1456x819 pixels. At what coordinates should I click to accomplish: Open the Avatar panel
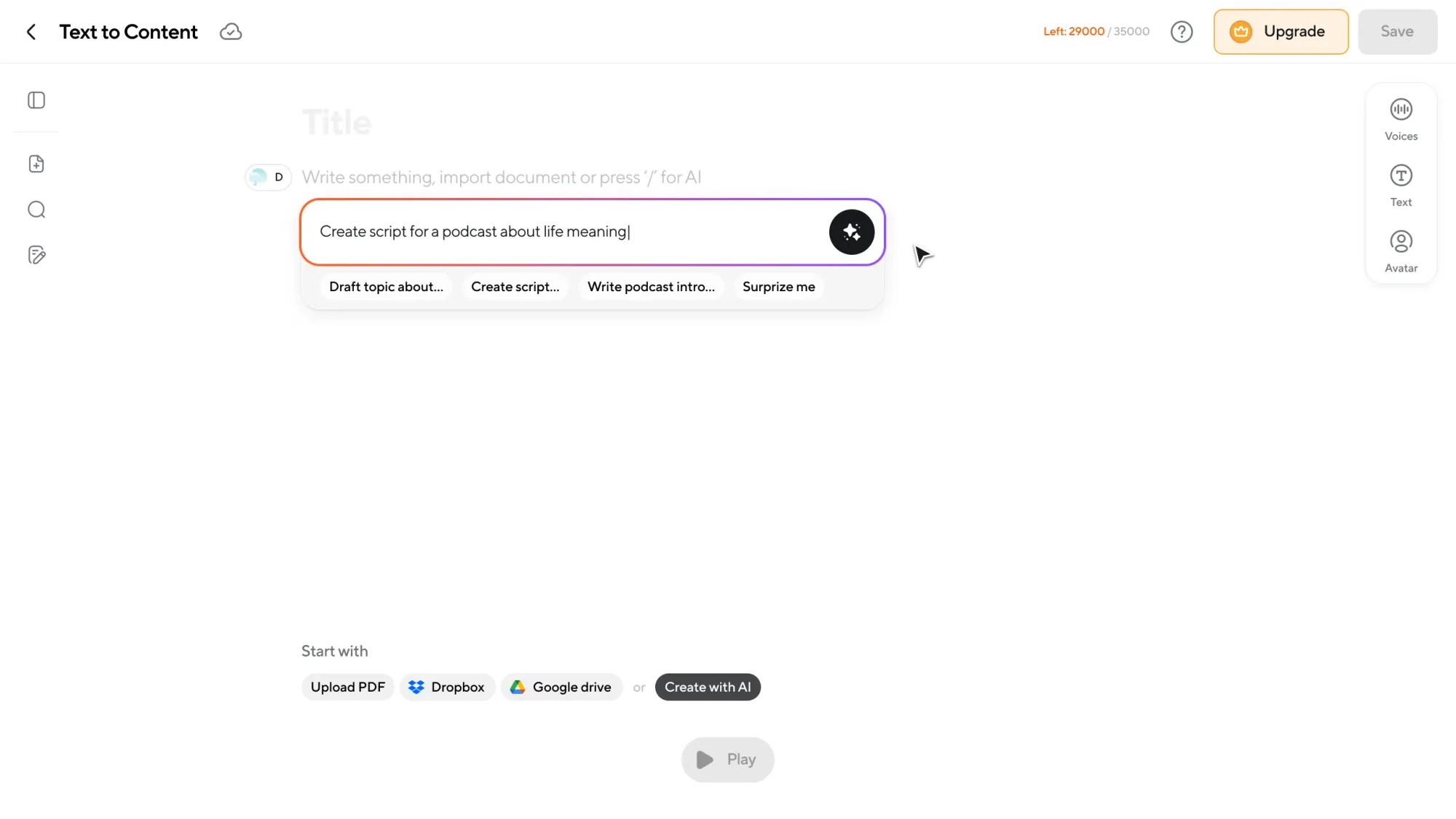(x=1401, y=251)
